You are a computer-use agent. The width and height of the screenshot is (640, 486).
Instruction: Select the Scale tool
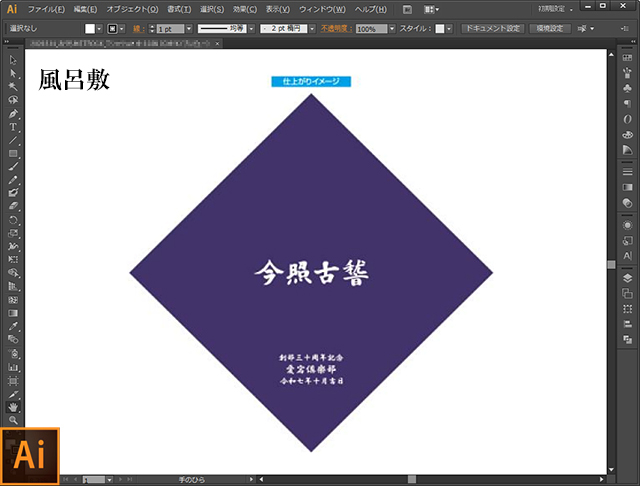tap(13, 233)
